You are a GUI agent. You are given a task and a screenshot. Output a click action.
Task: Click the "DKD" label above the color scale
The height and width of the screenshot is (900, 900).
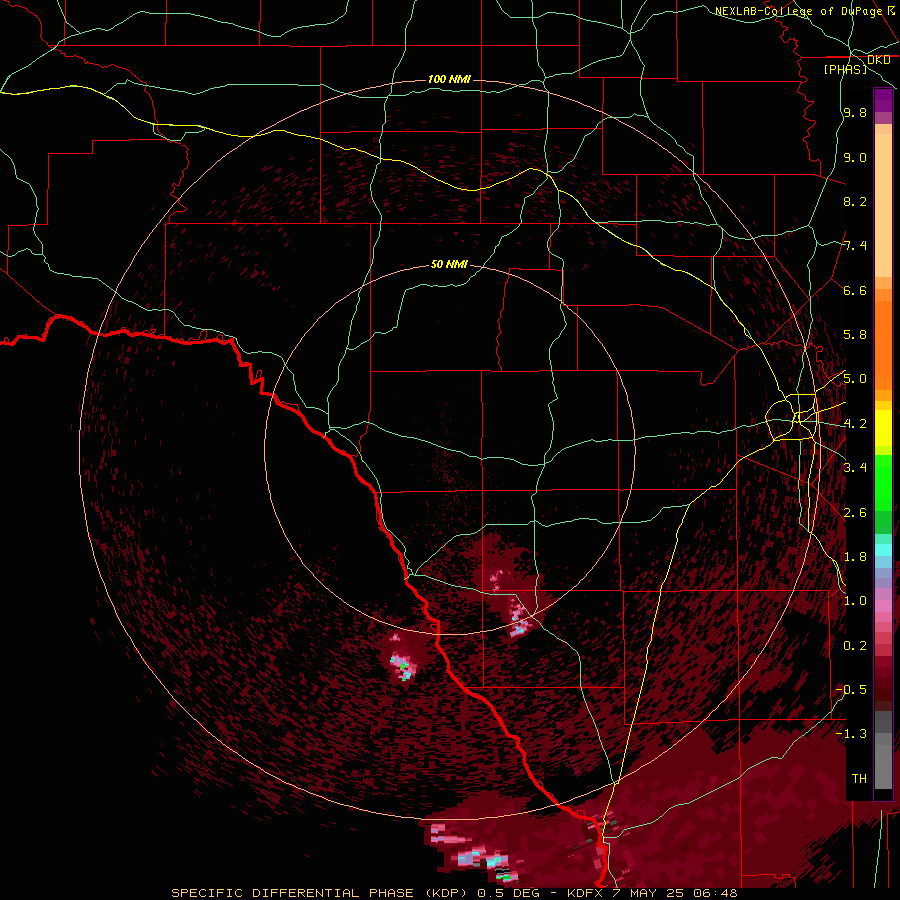tap(879, 60)
